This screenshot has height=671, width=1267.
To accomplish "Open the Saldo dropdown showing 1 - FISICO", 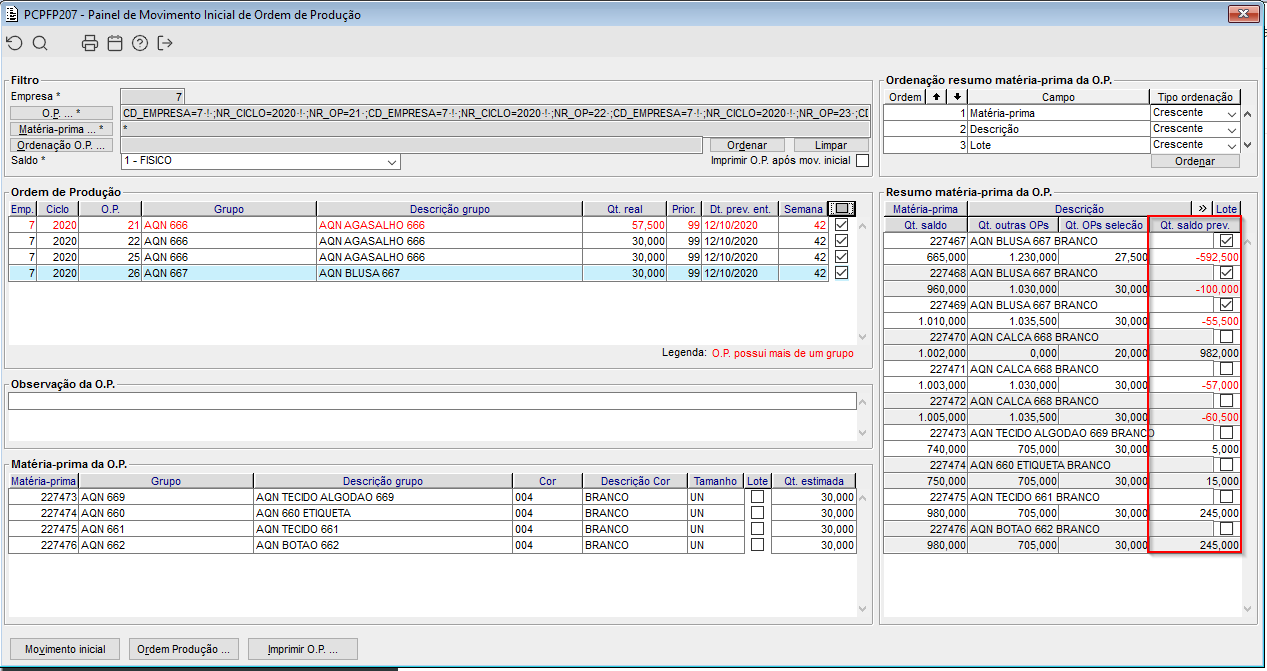I will coord(391,162).
